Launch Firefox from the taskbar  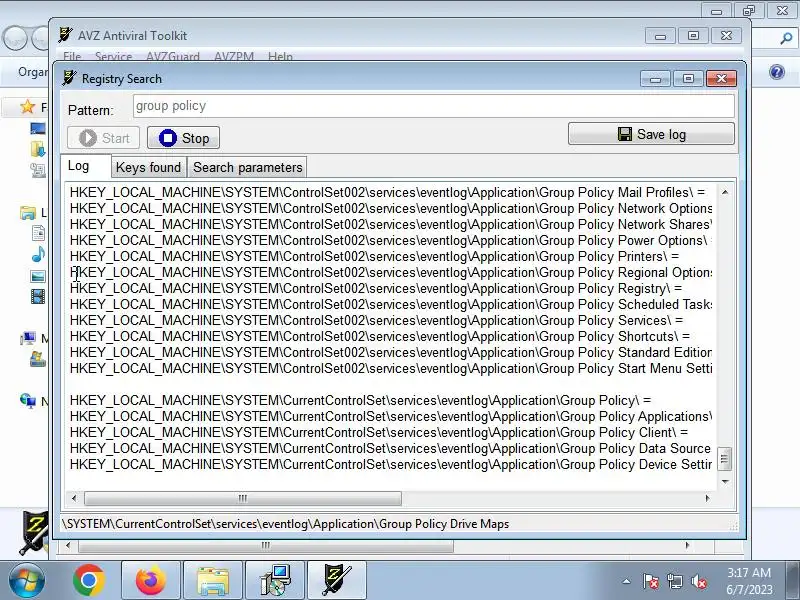(151, 580)
